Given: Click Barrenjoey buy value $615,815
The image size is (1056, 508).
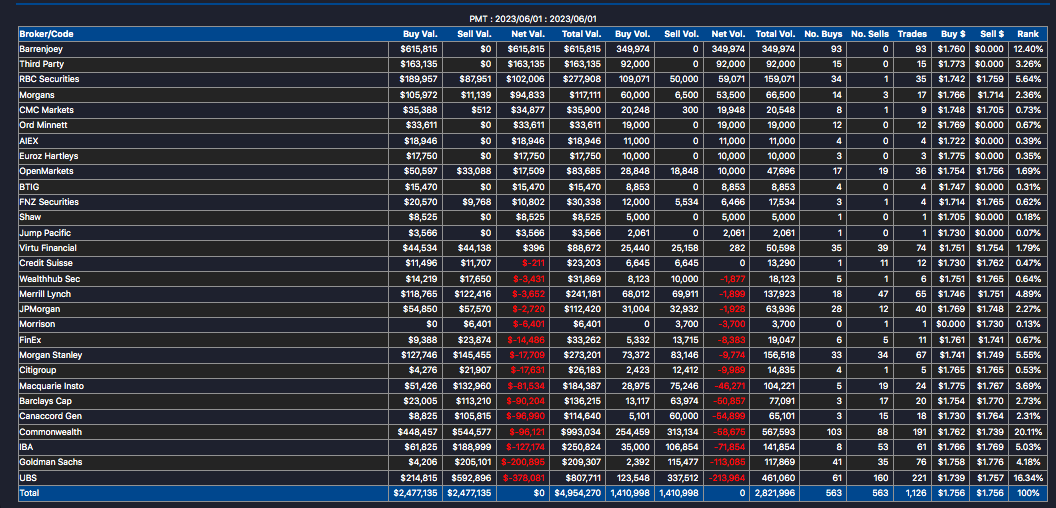Looking at the screenshot, I should [x=419, y=49].
